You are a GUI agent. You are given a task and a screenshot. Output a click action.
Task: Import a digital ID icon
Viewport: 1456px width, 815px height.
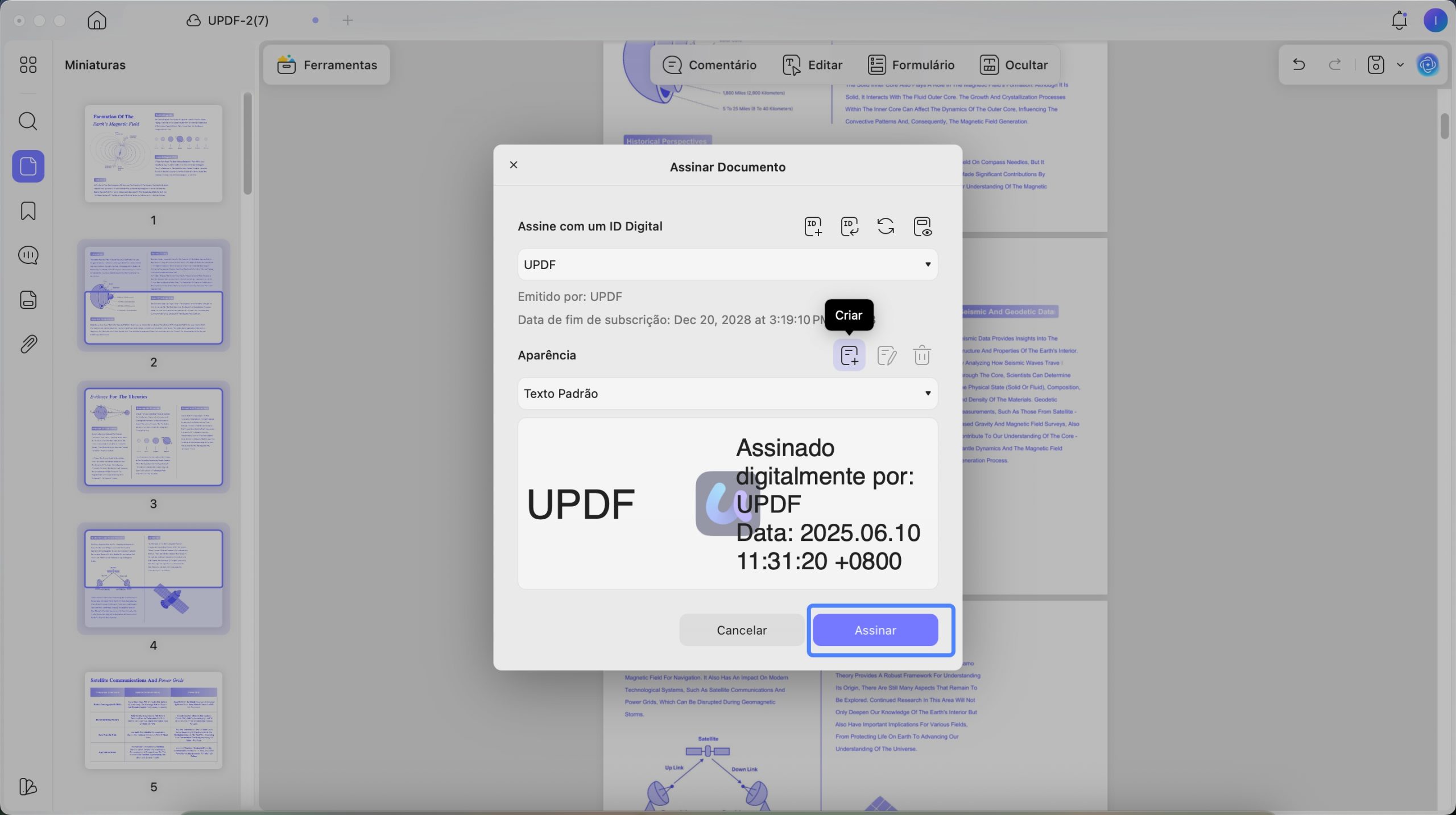tap(850, 226)
